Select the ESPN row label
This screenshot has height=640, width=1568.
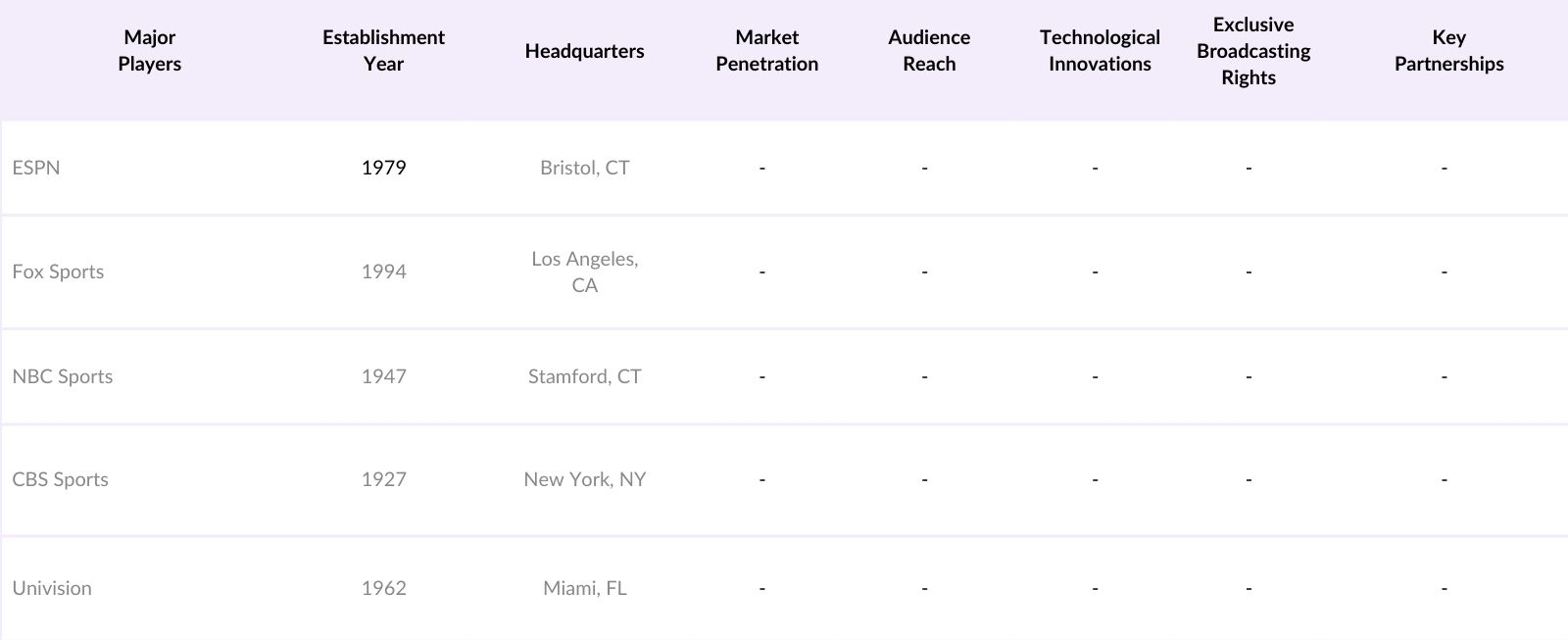[x=36, y=168]
